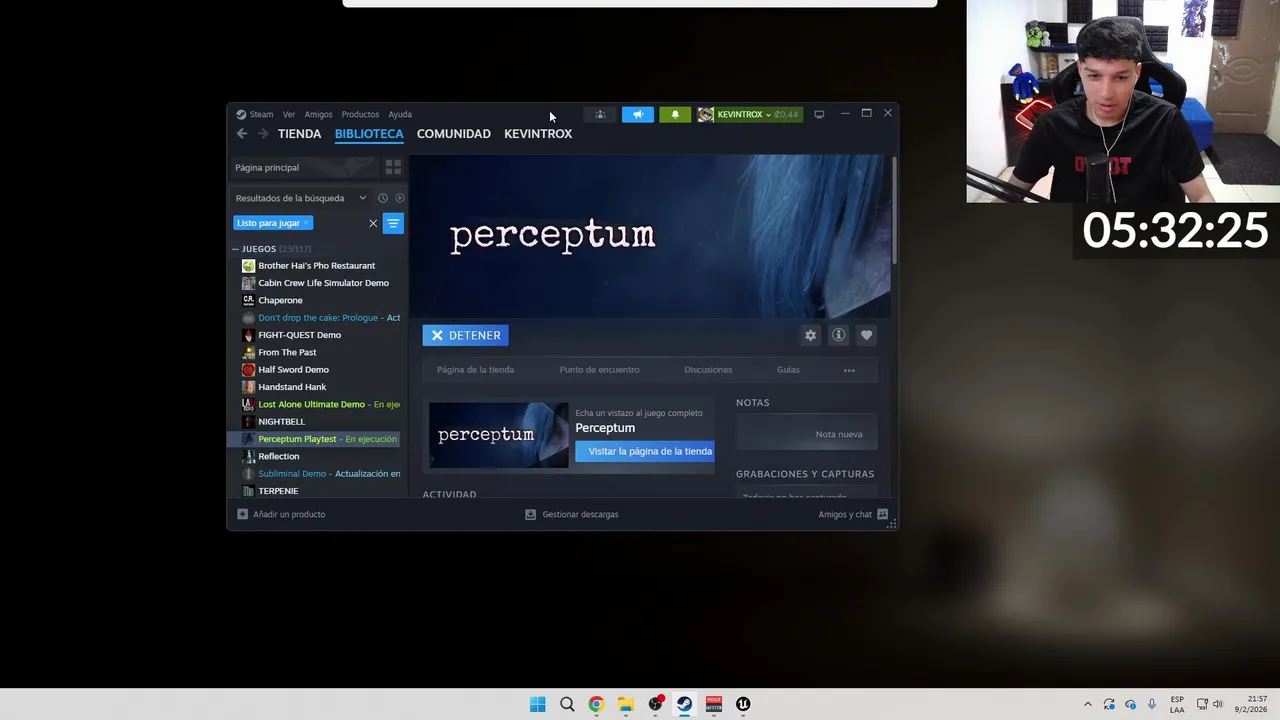Open 'Gestionar descargas'
Screen dimensions: 1280x720
(x=572, y=514)
